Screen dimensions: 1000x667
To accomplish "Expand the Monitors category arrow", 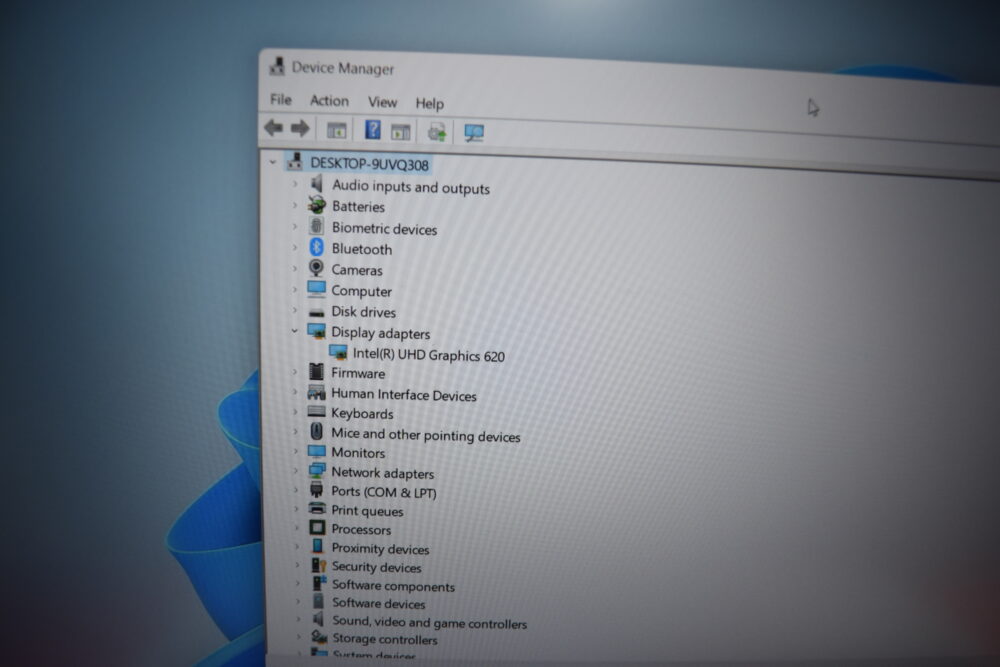I will pos(295,451).
